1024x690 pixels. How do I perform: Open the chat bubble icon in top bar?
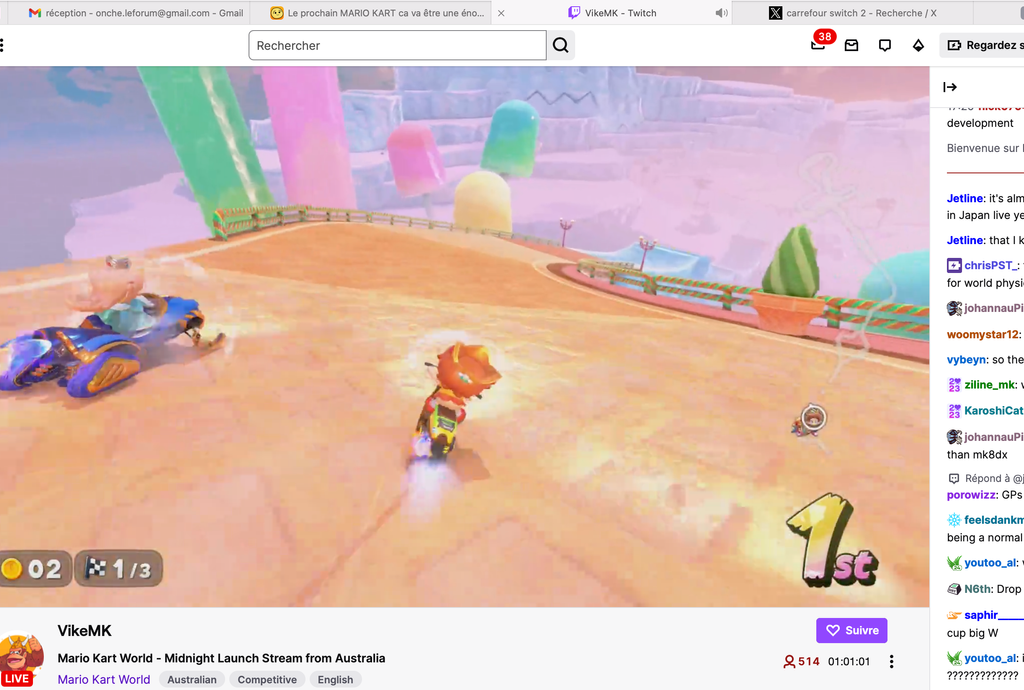click(x=885, y=46)
